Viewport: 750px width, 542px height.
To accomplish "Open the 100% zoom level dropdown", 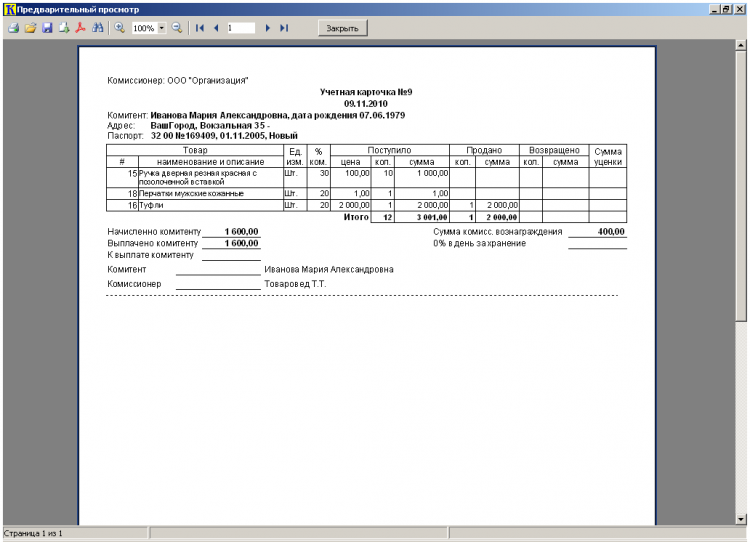I will (x=162, y=28).
